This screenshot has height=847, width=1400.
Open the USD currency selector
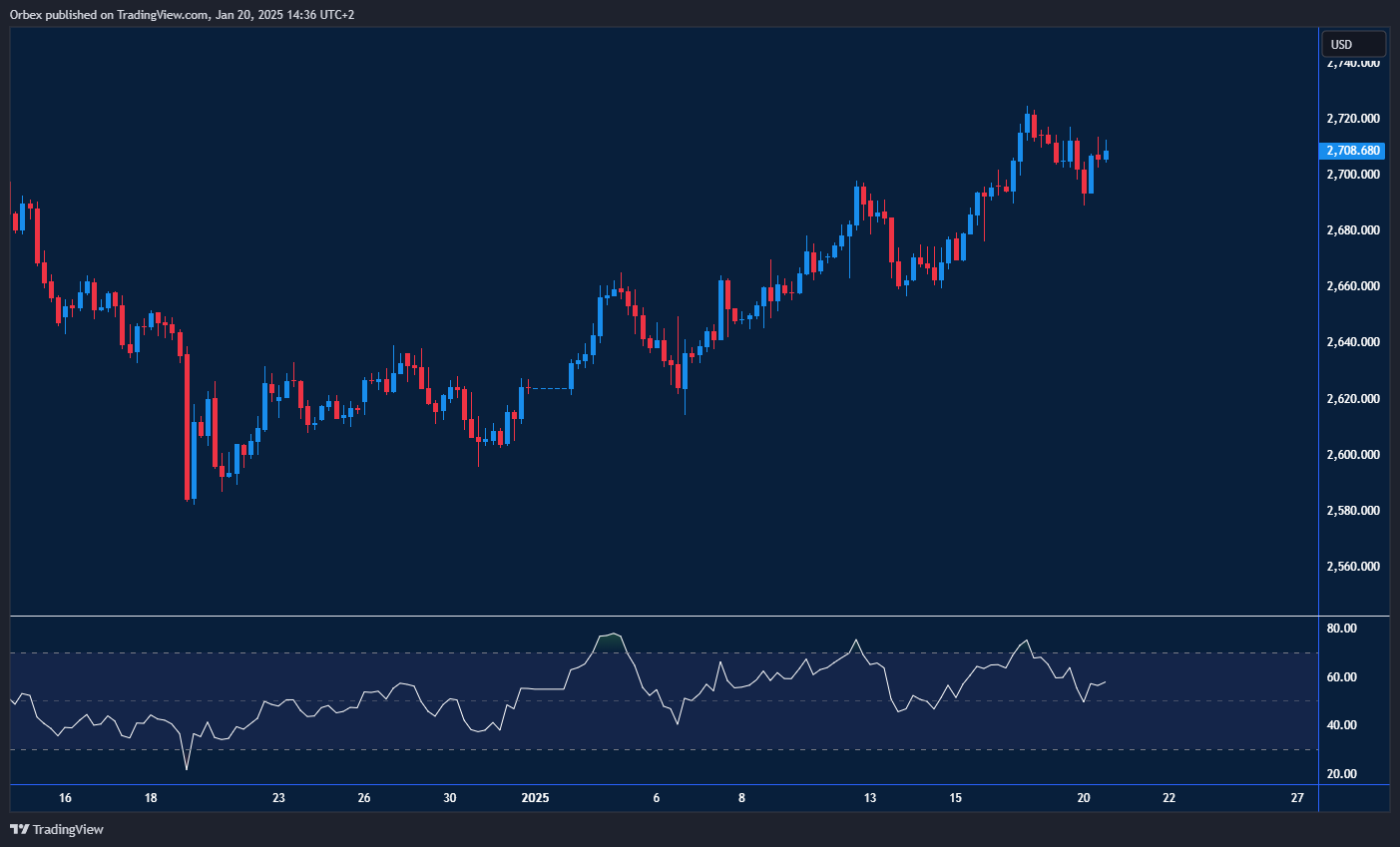[1353, 44]
